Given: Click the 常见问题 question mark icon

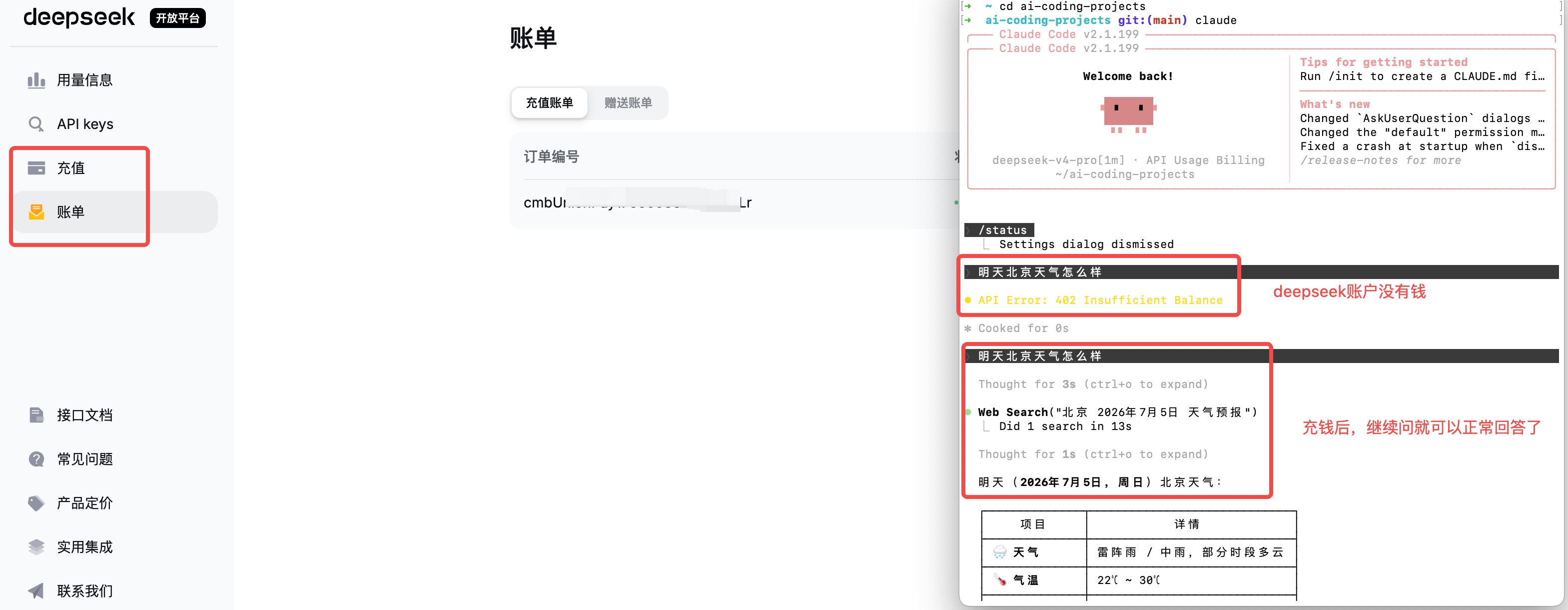Looking at the screenshot, I should click(x=36, y=459).
